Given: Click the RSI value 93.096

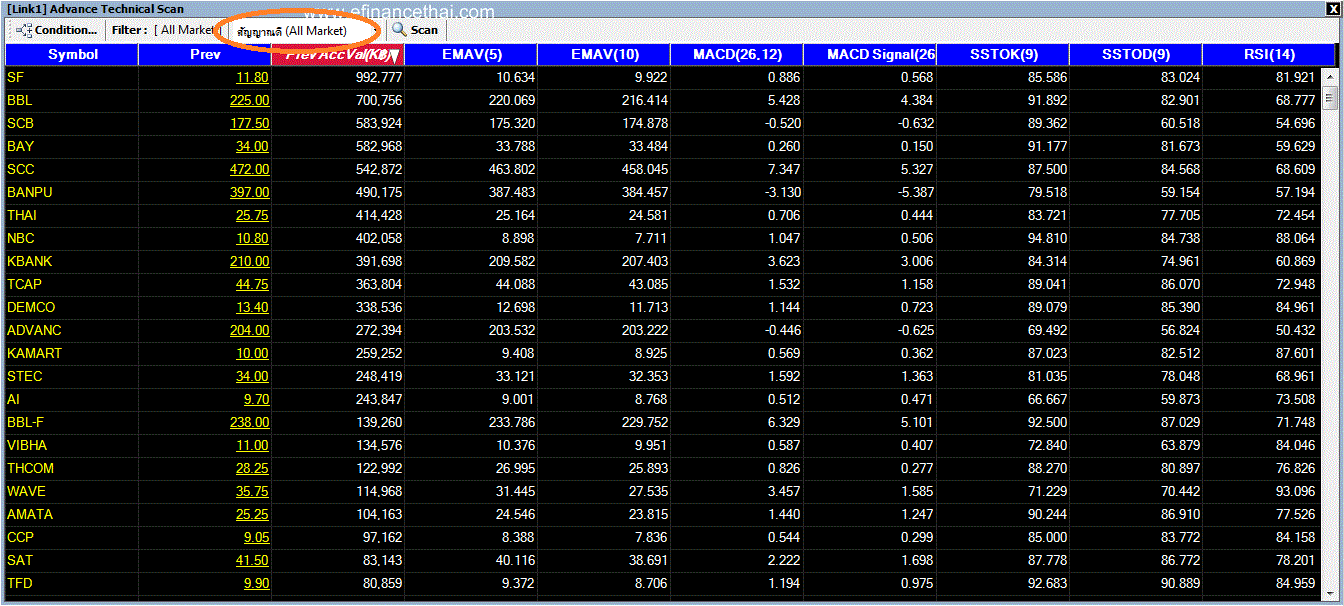Looking at the screenshot, I should [1295, 491].
